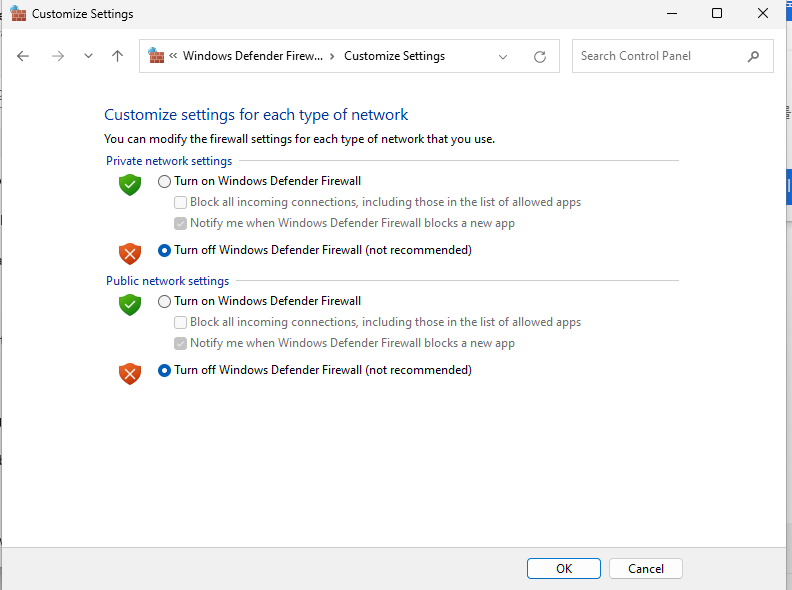Expand the address bar history dropdown
Image resolution: width=792 pixels, height=590 pixels.
[503, 57]
